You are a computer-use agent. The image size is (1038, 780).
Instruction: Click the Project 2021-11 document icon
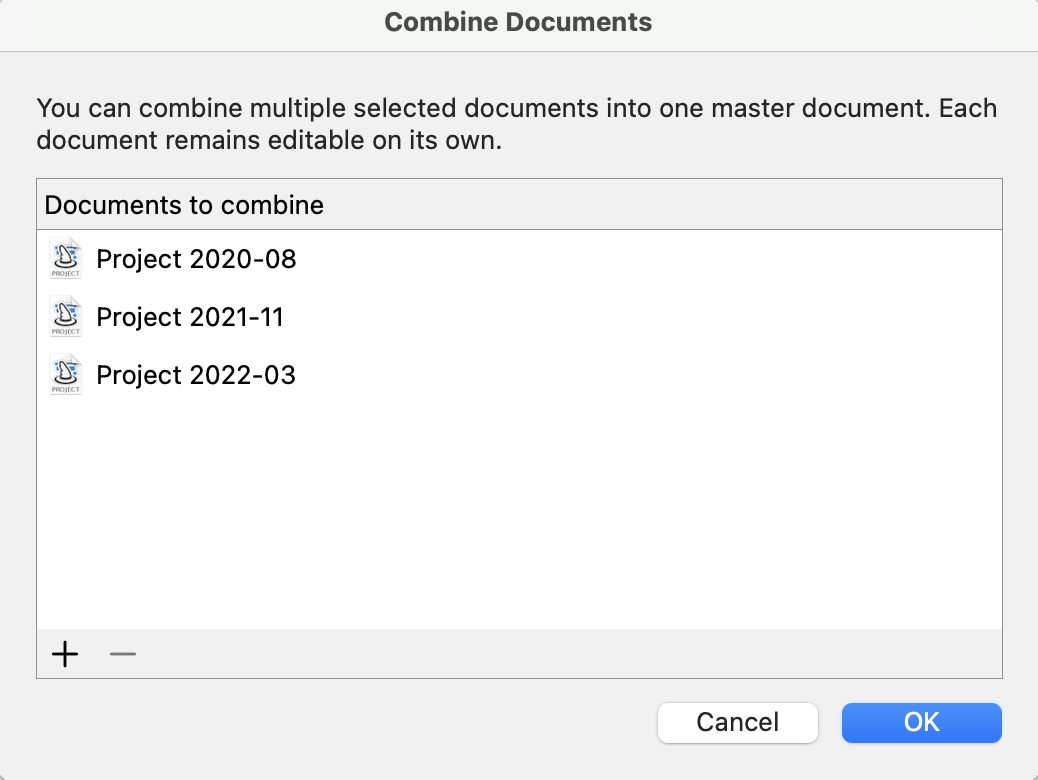[66, 318]
